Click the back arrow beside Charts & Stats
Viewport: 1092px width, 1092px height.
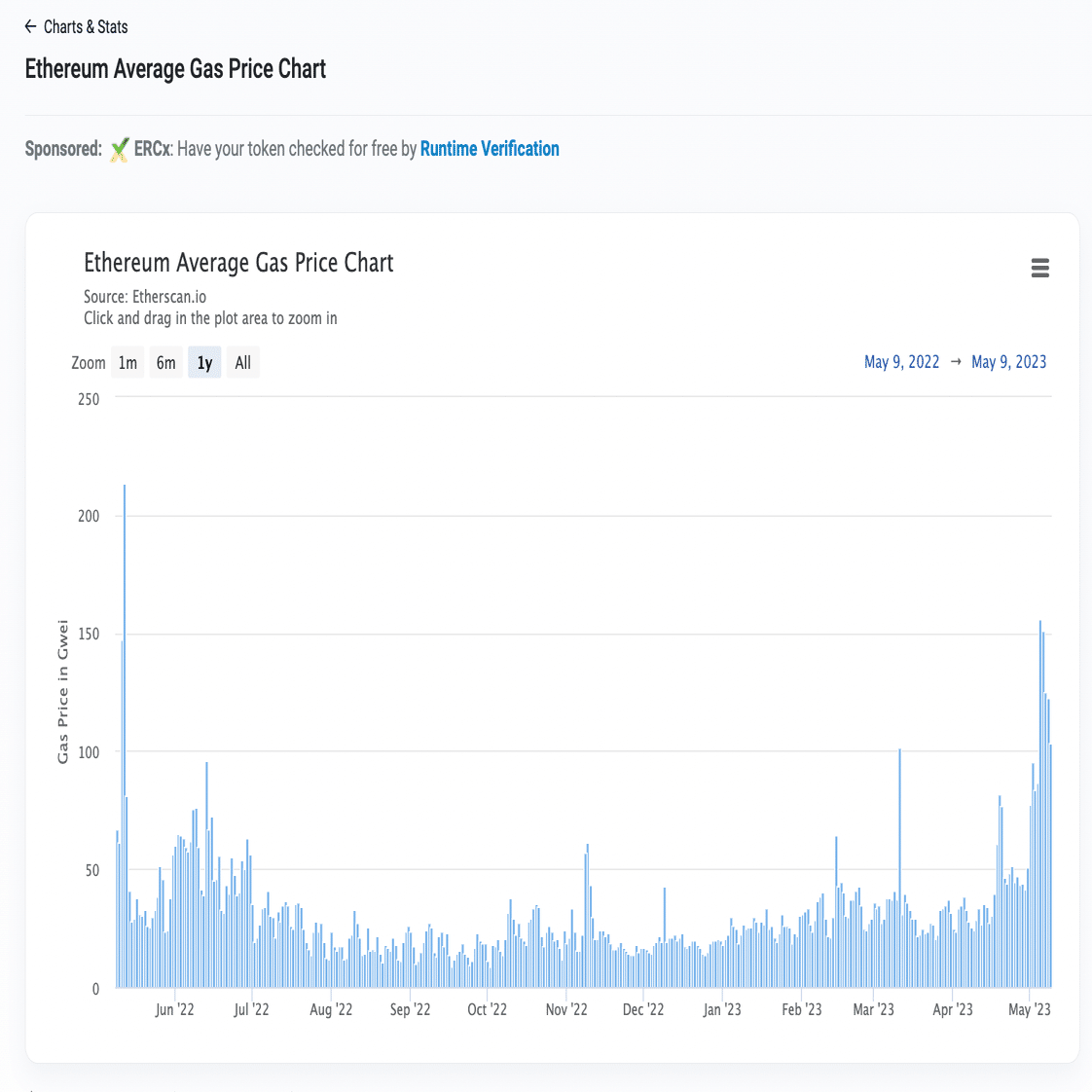31,27
